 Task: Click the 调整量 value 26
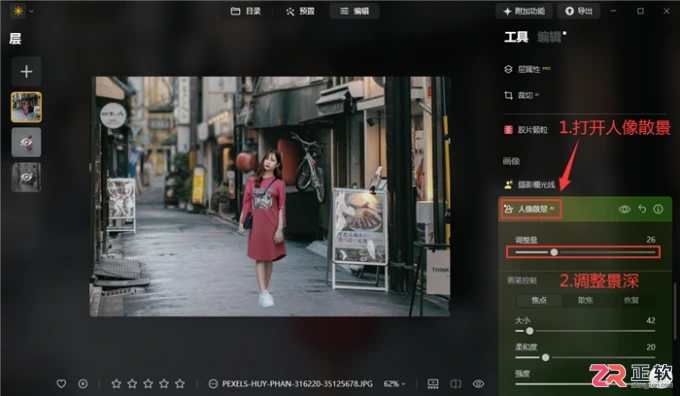651,239
